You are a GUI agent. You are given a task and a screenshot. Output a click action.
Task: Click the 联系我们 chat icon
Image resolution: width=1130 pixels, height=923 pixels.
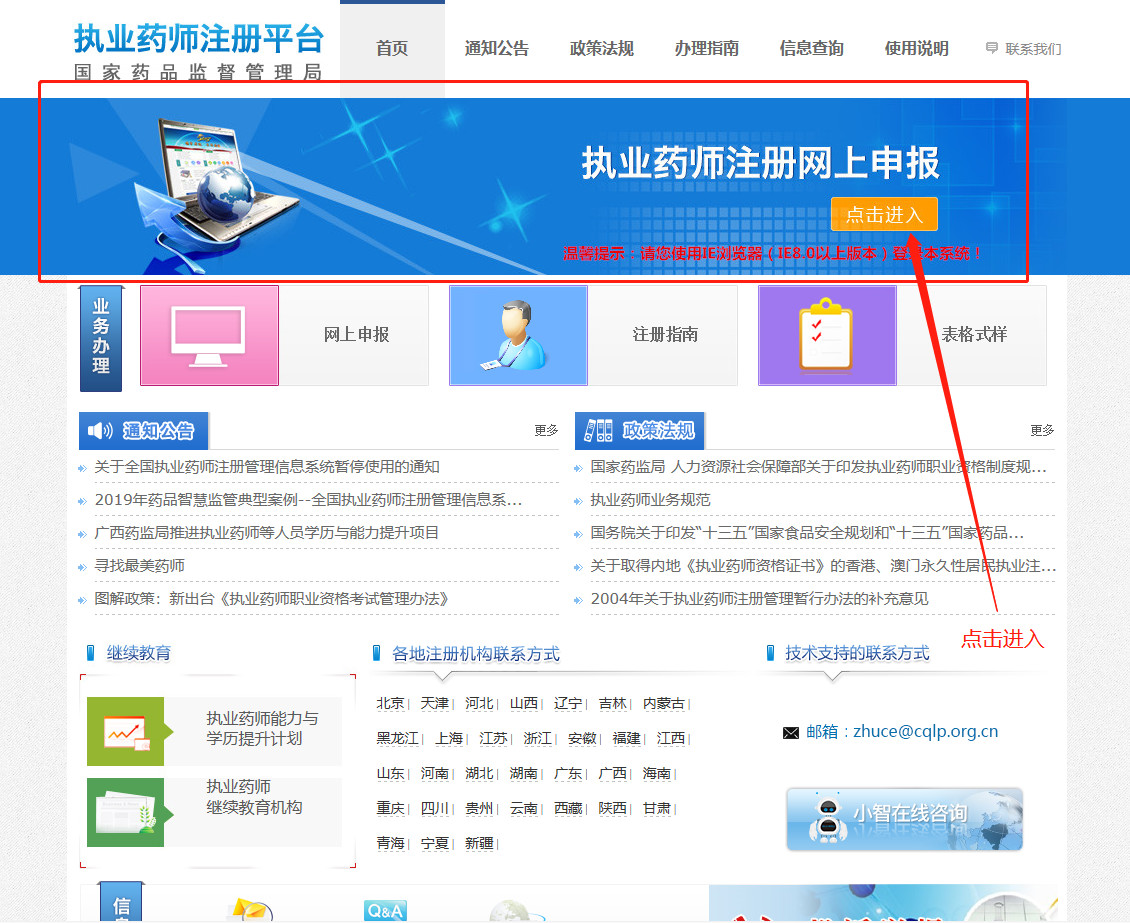coord(992,48)
